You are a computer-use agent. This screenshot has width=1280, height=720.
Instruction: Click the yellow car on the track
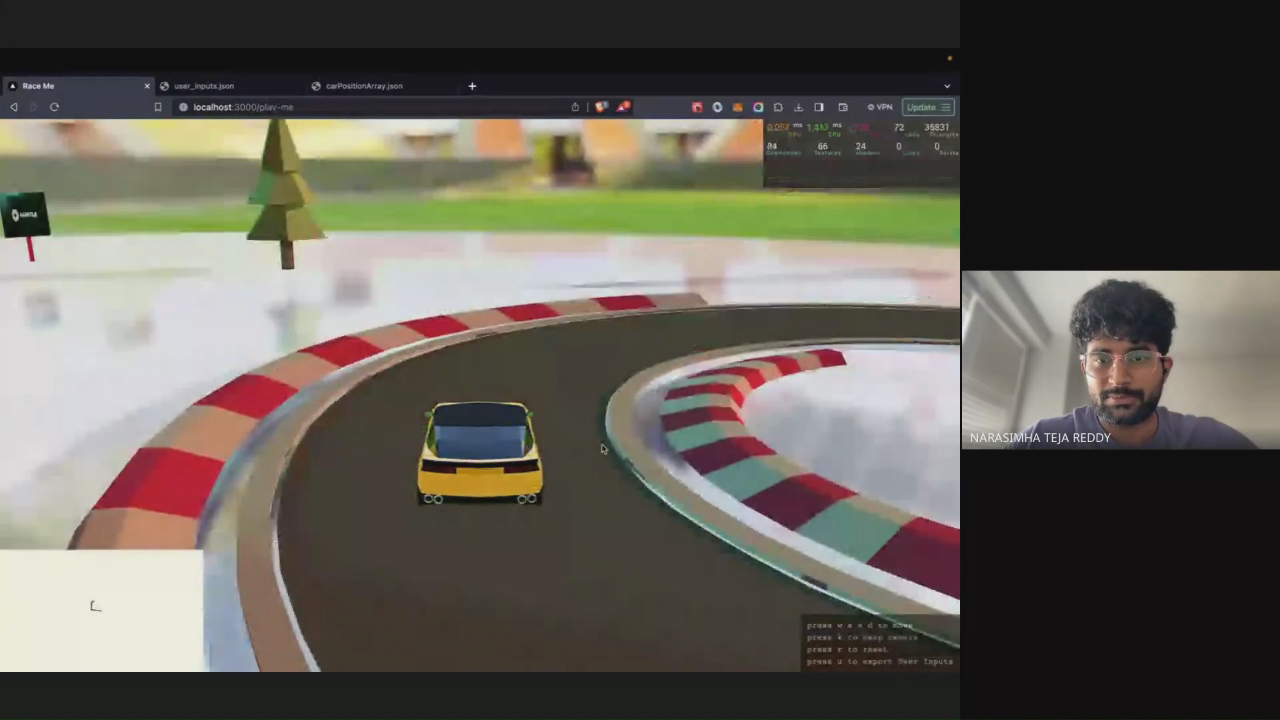tap(480, 452)
